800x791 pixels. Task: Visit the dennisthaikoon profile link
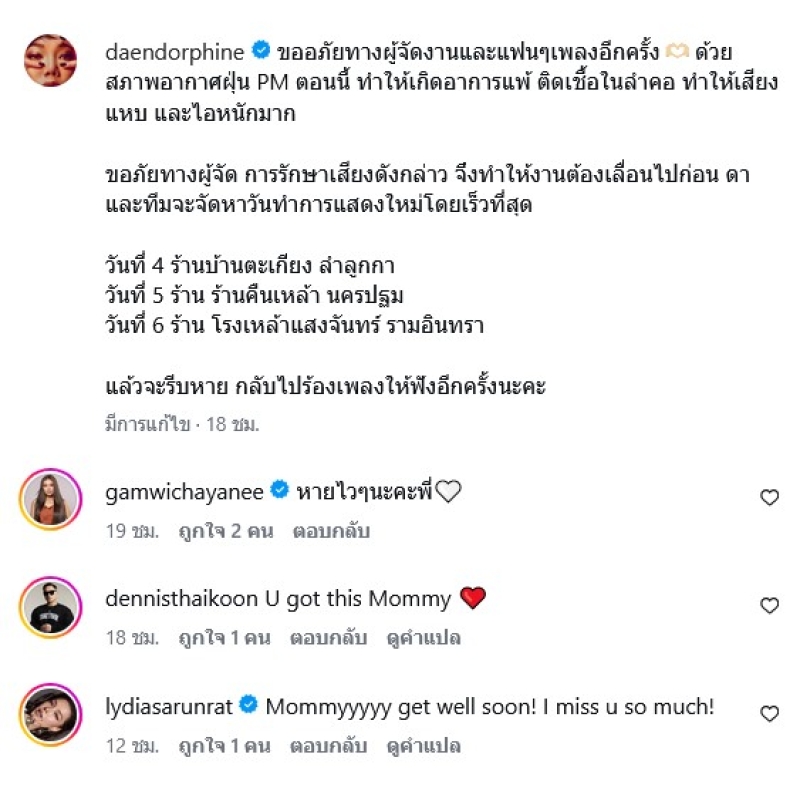point(181,598)
